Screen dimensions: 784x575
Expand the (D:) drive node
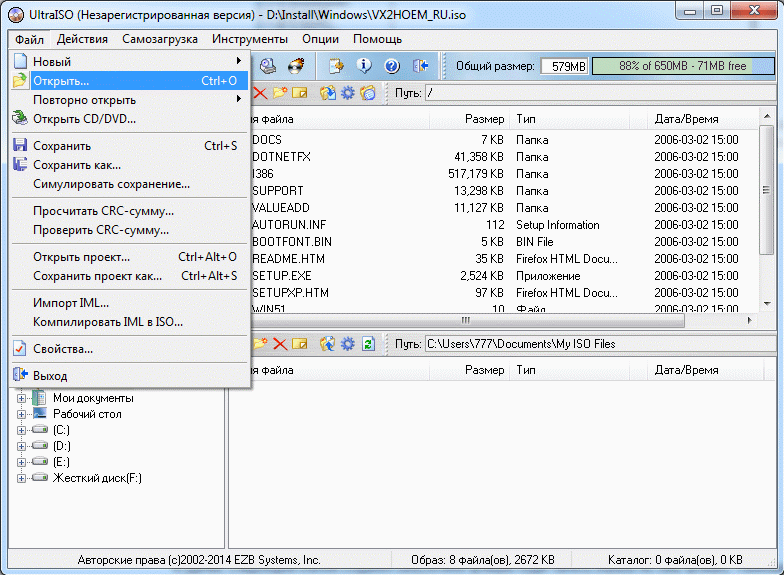(21, 446)
